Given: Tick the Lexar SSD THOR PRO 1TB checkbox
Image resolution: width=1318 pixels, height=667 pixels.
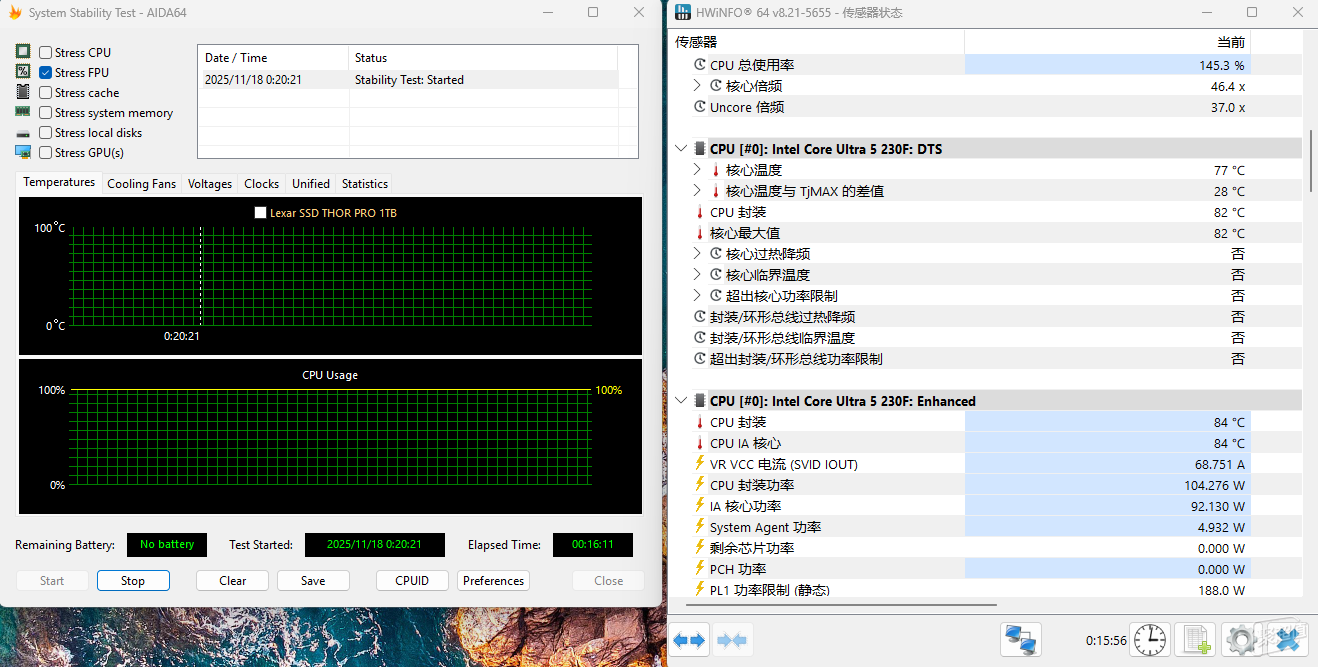Looking at the screenshot, I should (261, 213).
